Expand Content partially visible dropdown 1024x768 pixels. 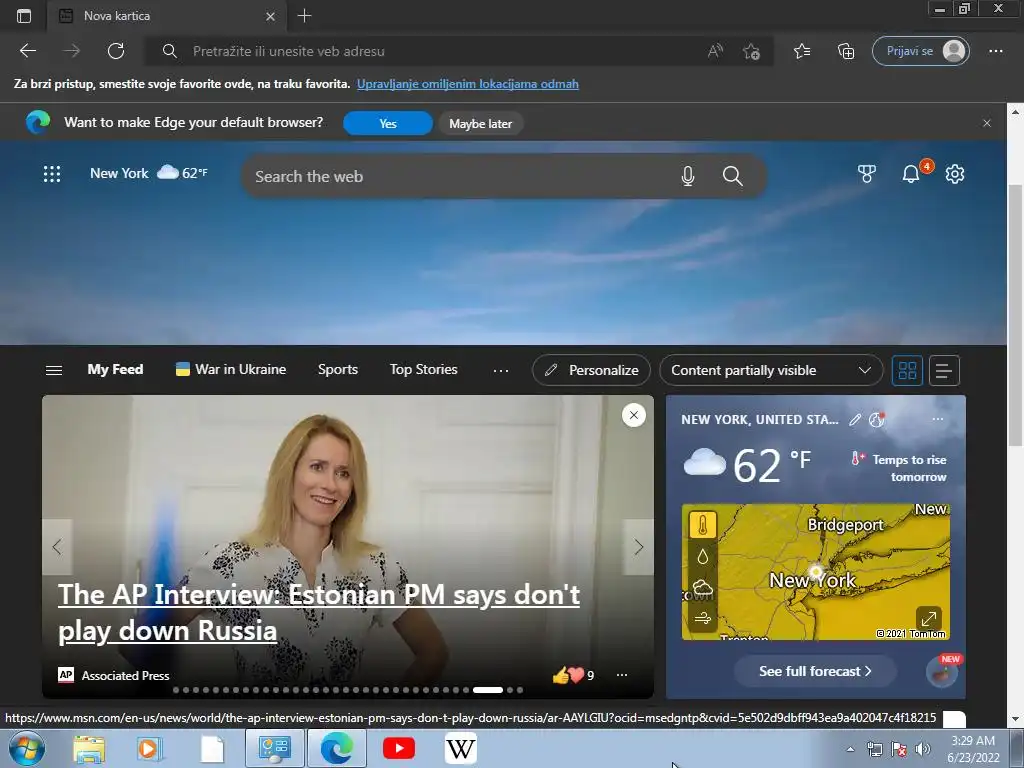[x=771, y=370]
